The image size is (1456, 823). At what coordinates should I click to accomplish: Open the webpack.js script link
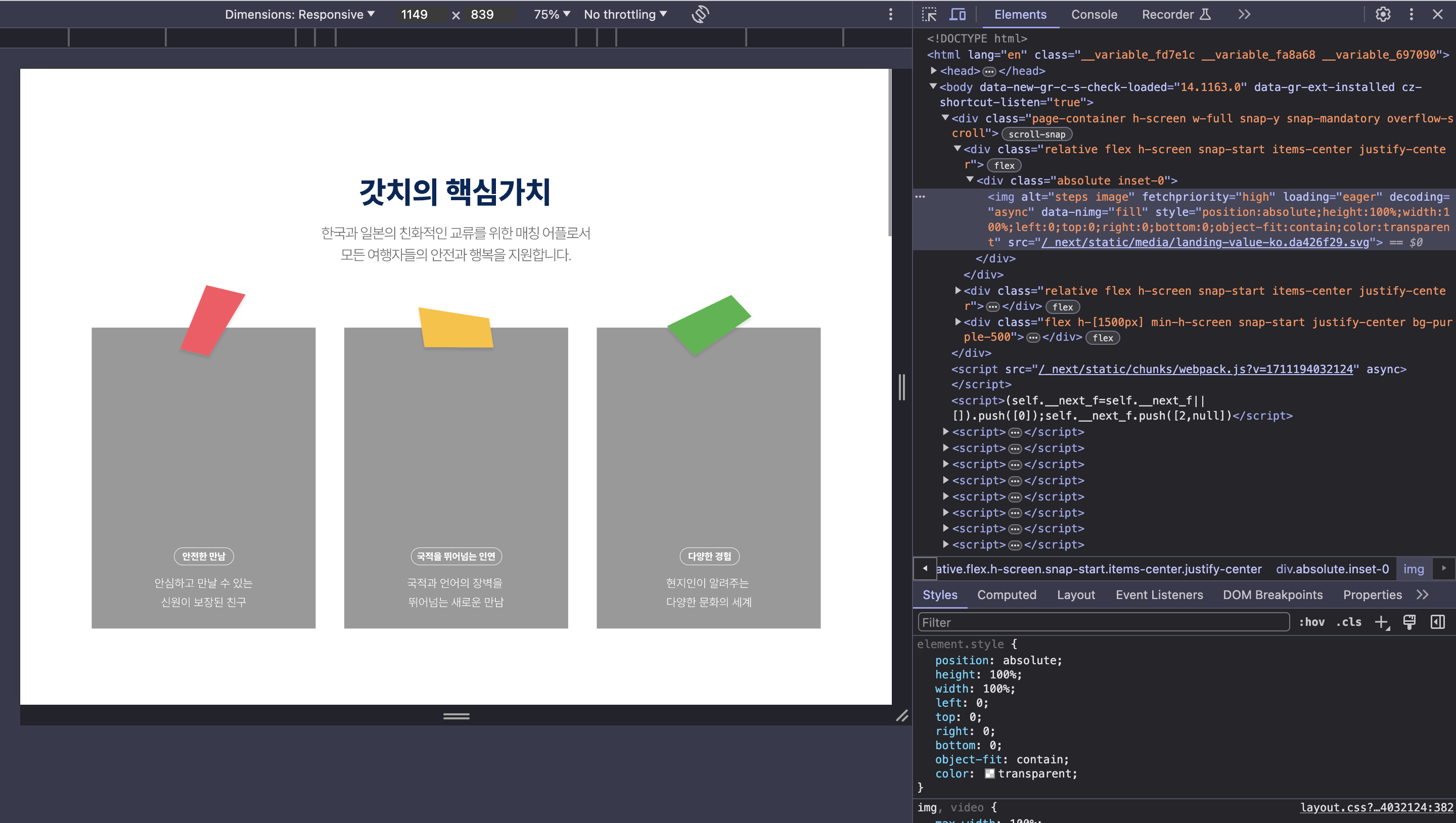(x=1196, y=369)
